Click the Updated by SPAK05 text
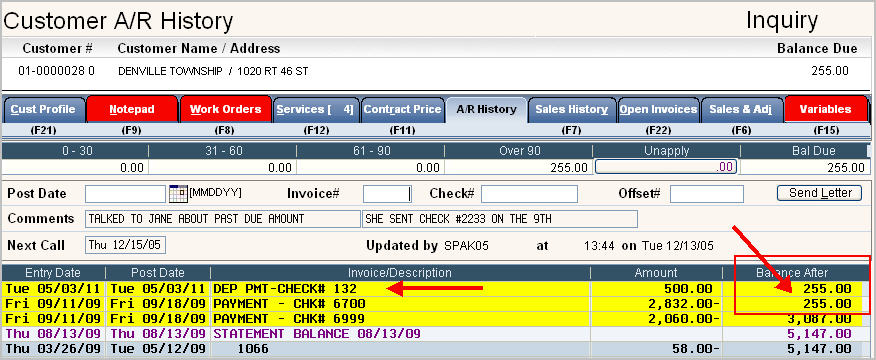The image size is (876, 360). 427,245
